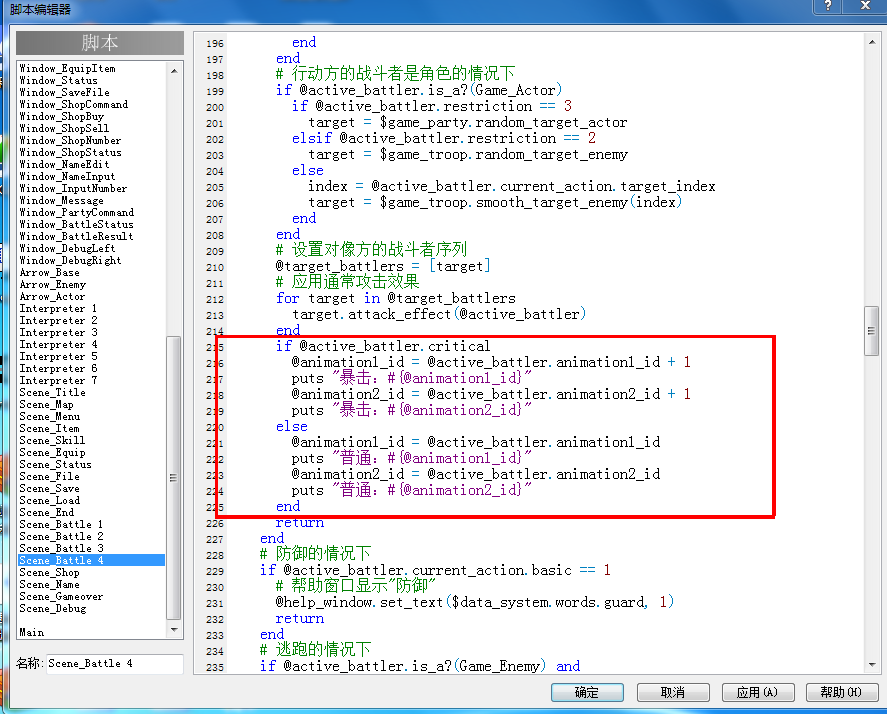The image size is (887, 714).
Task: Select Interpreter 1 script
Action: click(58, 308)
